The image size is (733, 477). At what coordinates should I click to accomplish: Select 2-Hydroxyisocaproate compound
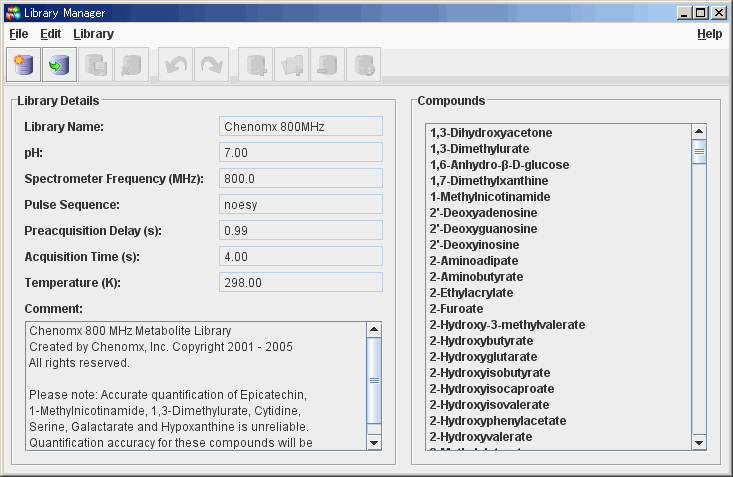tap(559, 389)
